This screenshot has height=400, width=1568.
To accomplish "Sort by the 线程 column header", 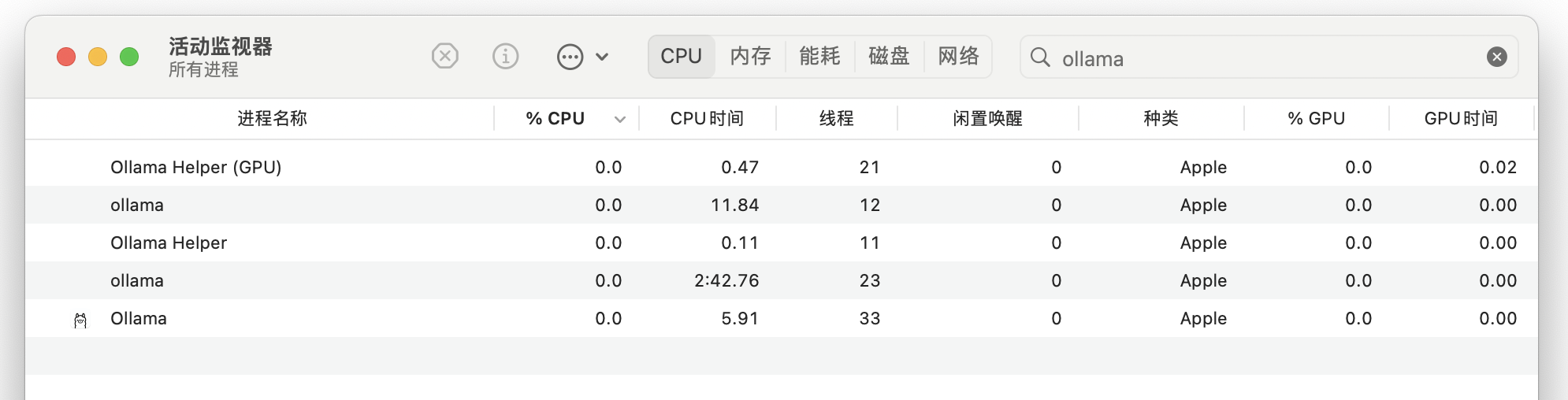I will (x=836, y=118).
